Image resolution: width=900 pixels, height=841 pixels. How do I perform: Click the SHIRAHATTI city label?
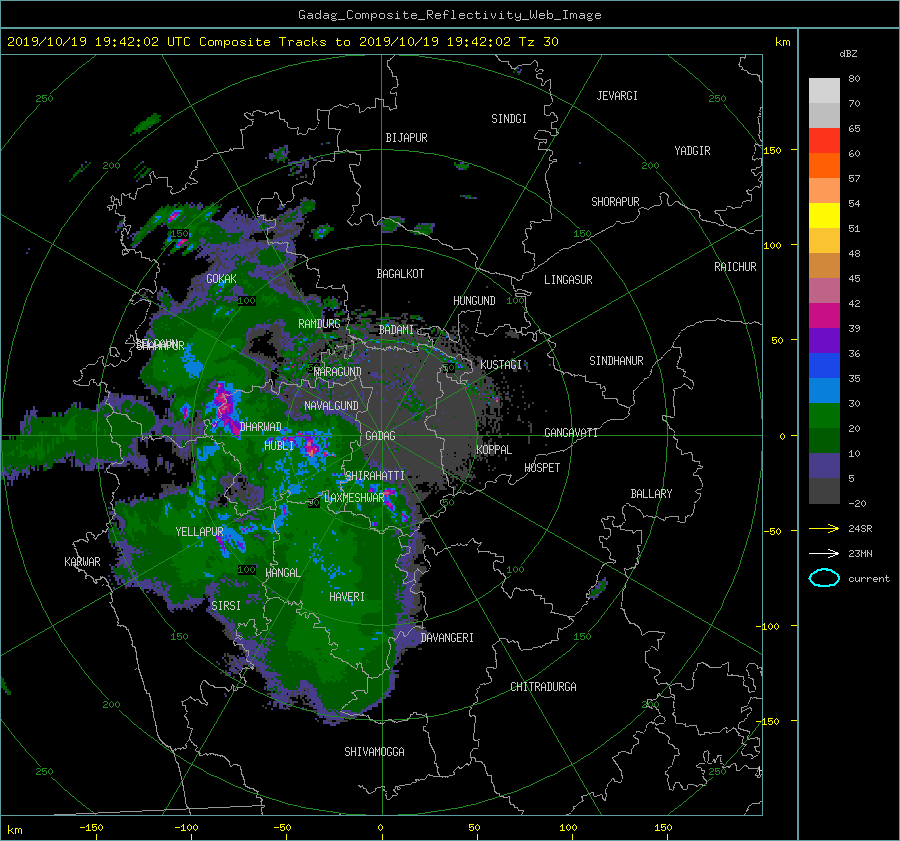click(x=375, y=476)
